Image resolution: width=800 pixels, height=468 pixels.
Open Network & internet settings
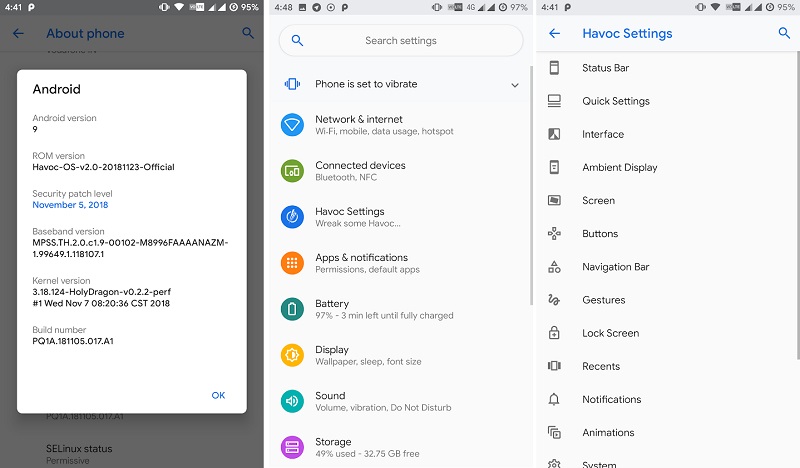(401, 125)
